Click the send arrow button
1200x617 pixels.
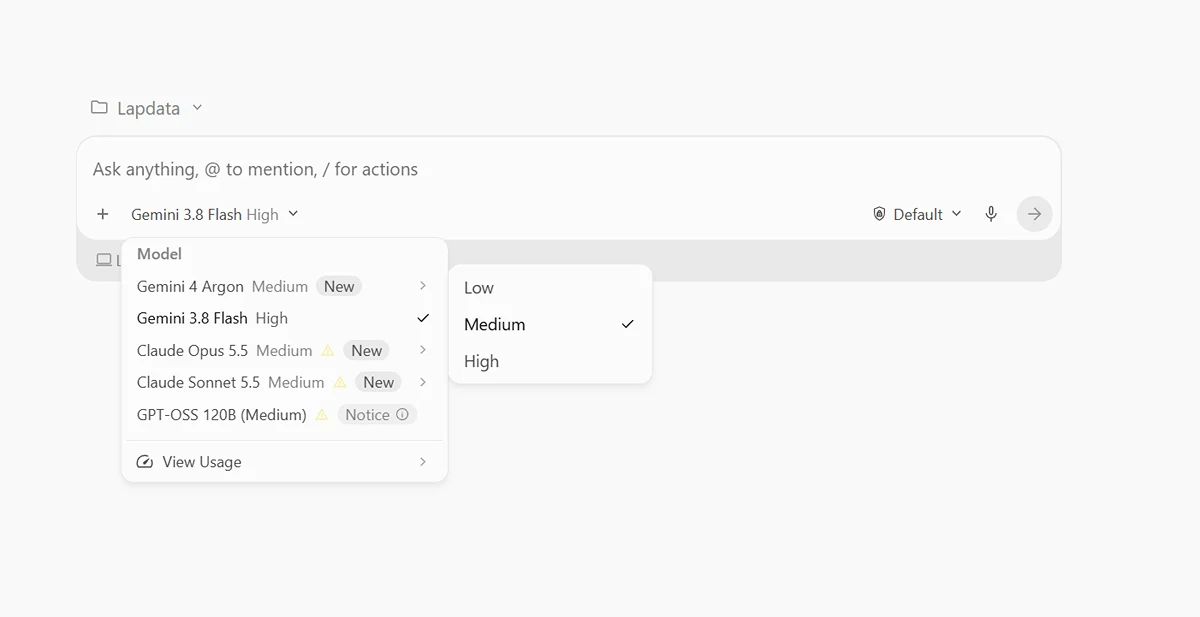(x=1035, y=214)
